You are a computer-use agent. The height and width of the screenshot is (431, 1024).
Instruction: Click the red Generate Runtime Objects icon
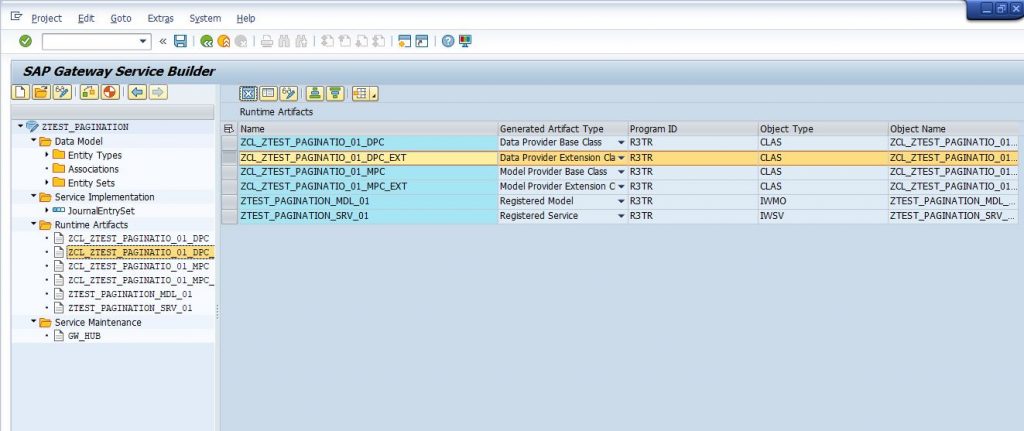(110, 92)
